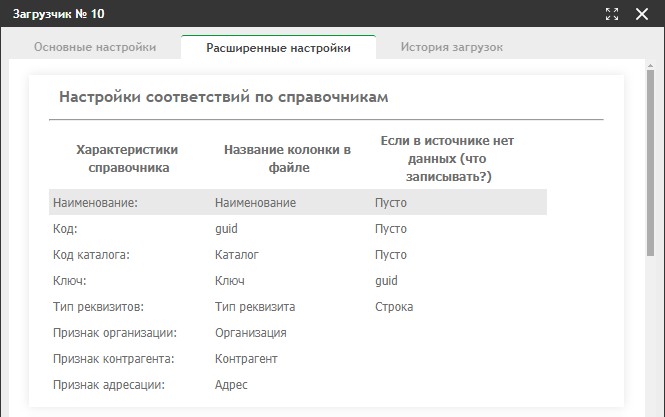Open the История загрузок tab
Viewport: 665px width, 417px height.
(x=452, y=47)
